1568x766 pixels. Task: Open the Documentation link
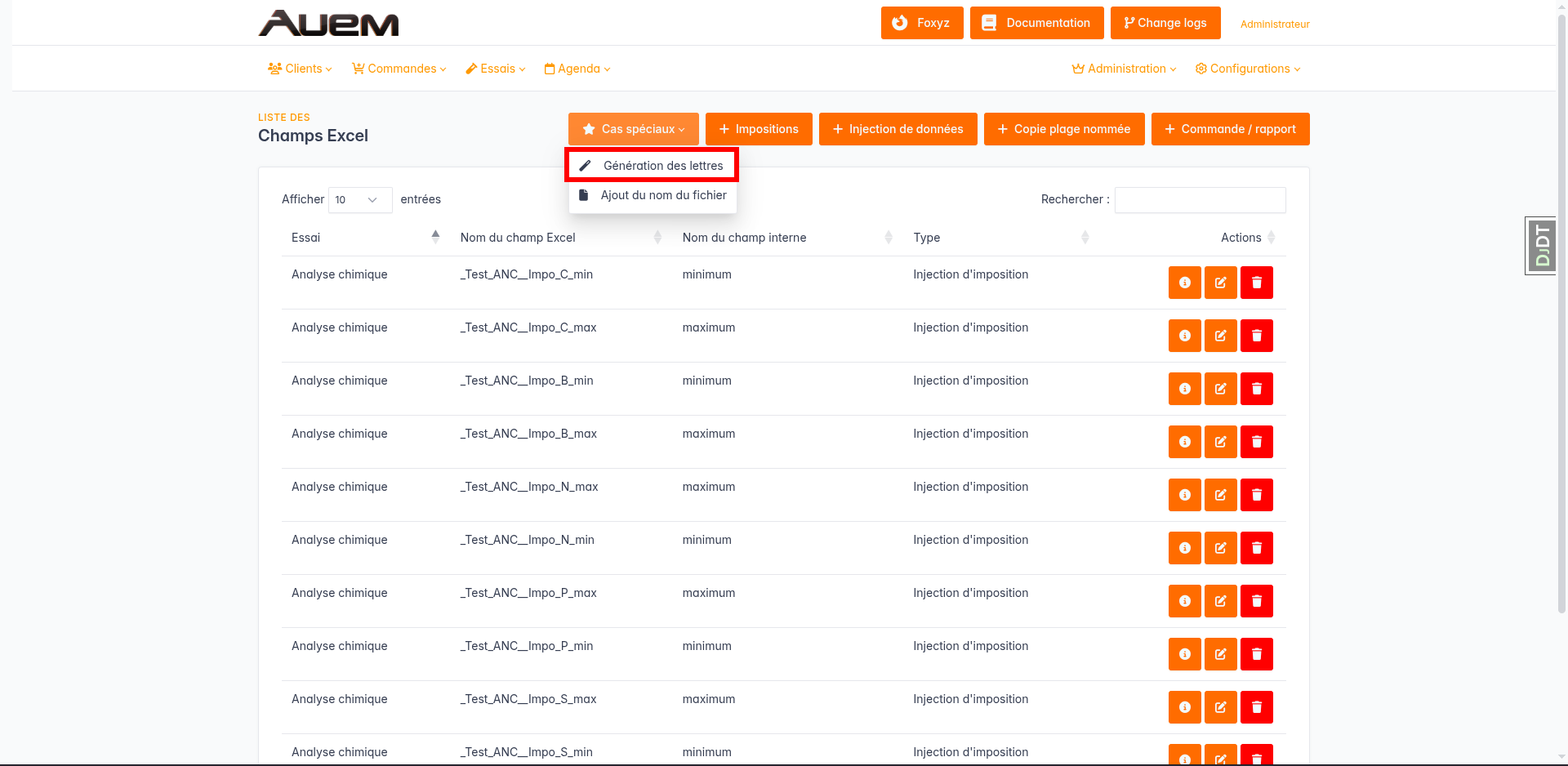(x=1036, y=23)
